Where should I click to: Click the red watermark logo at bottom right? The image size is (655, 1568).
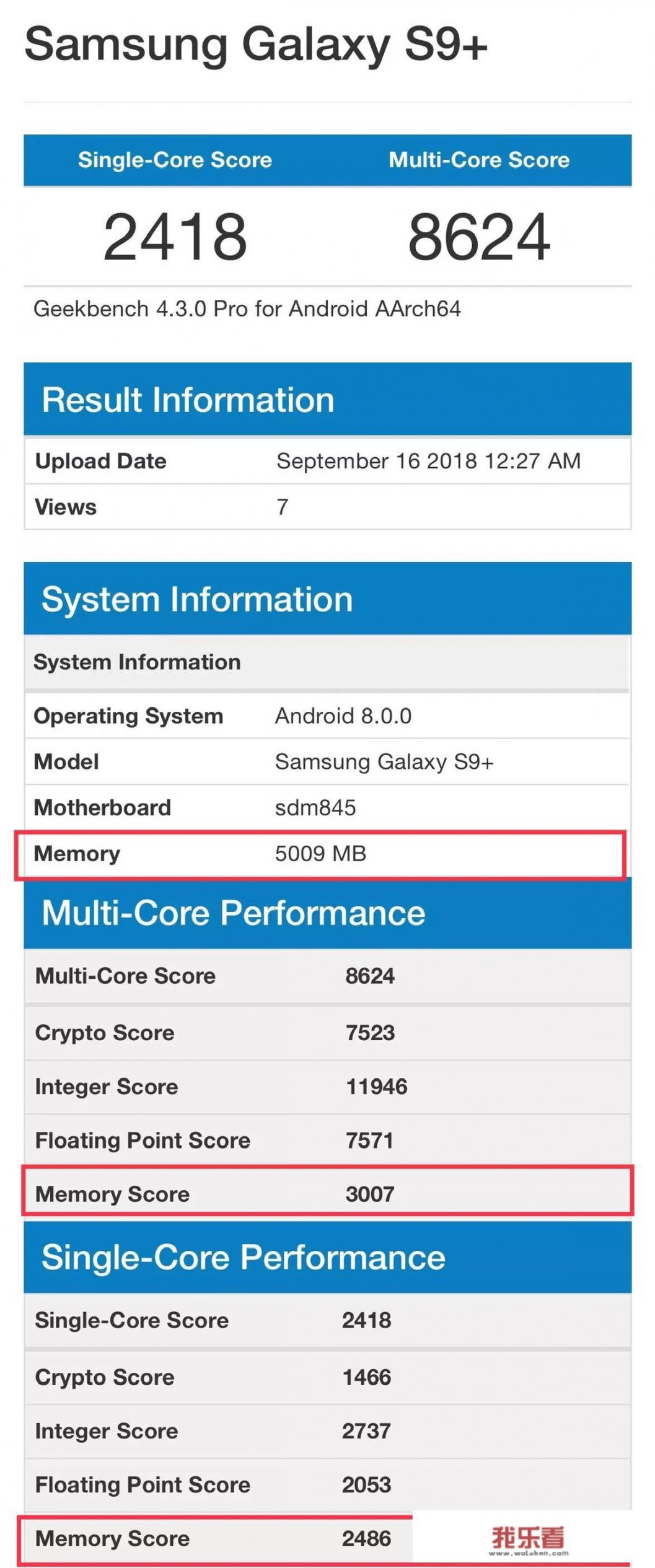528,1540
